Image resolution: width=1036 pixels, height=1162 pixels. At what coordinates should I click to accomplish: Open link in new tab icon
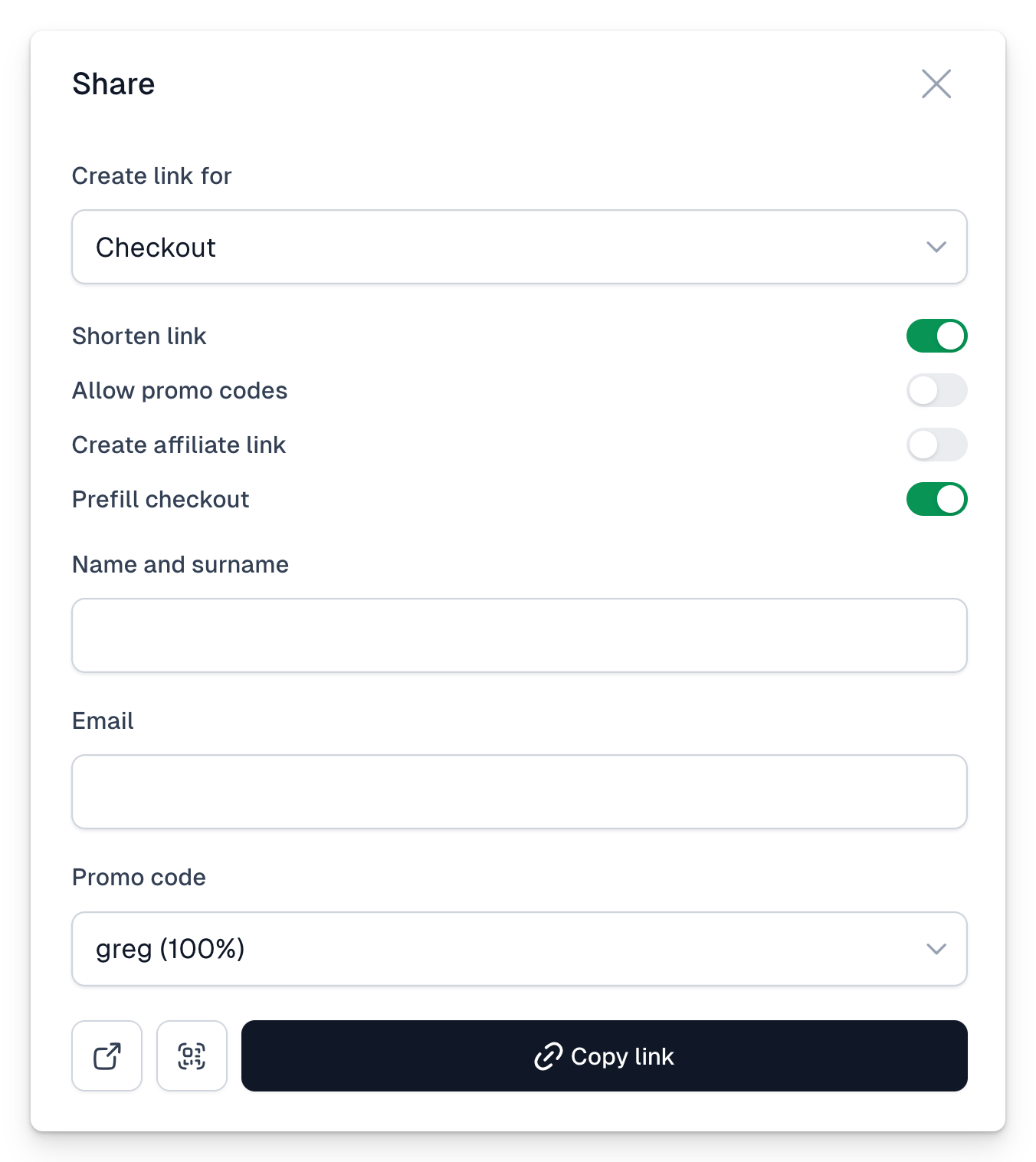pos(107,1055)
